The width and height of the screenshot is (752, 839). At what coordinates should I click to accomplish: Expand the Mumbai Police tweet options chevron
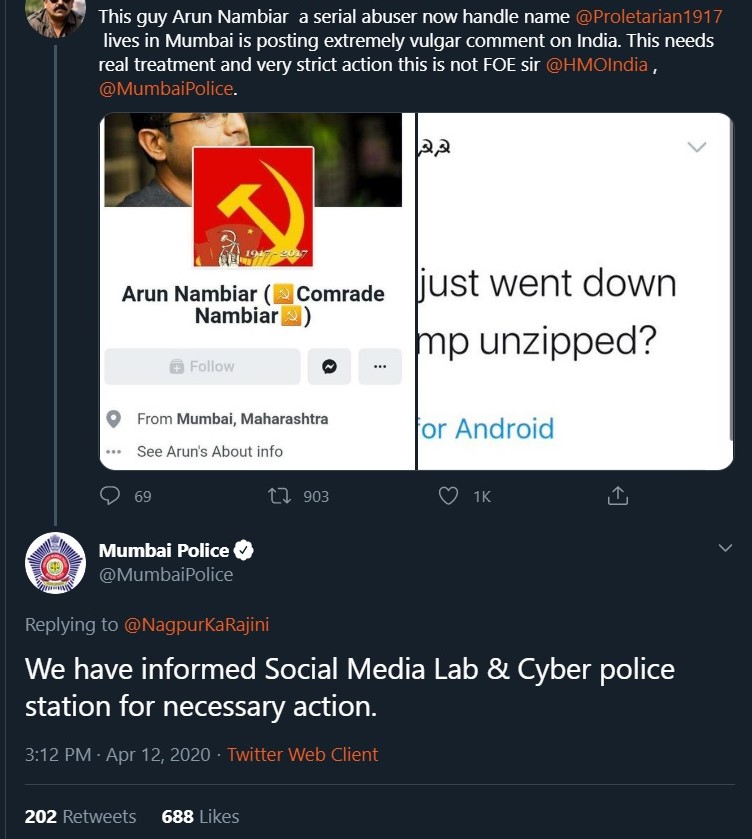coord(726,548)
